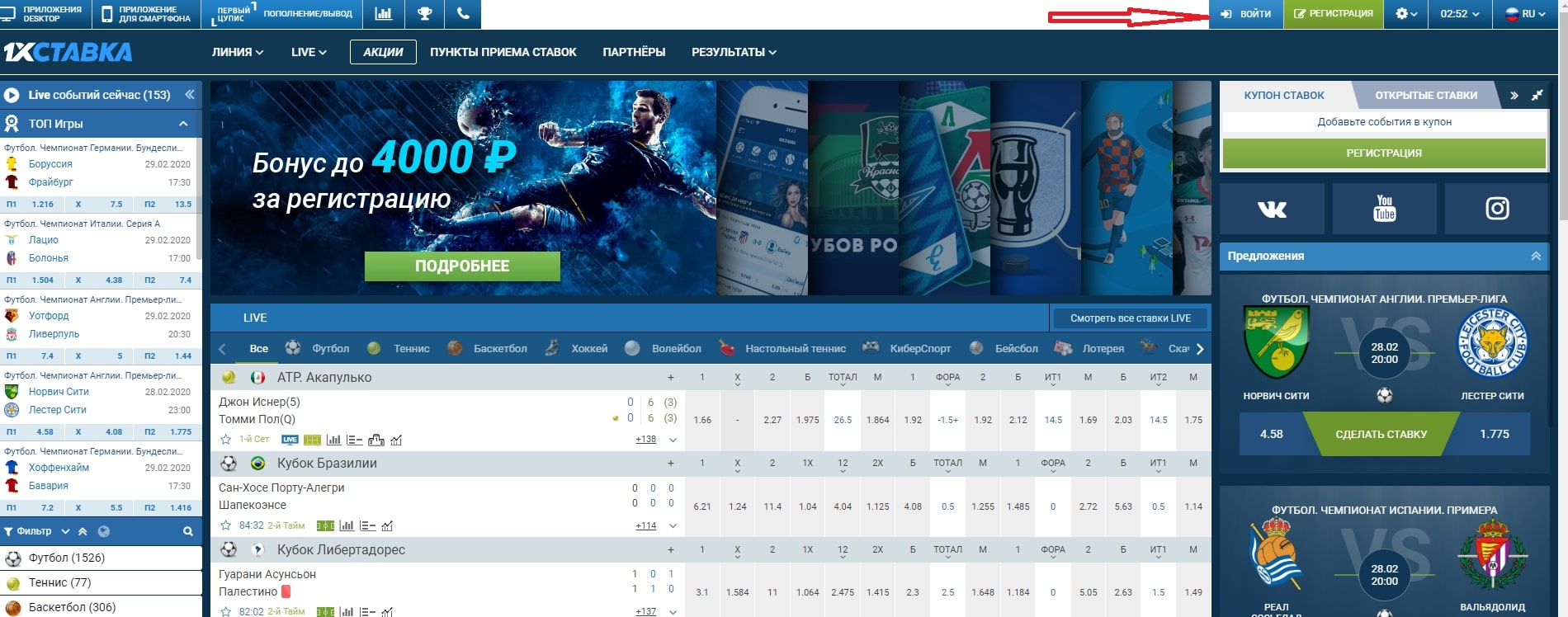Expand the Линия menu in main navigation
The image size is (1568, 617).
237,52
